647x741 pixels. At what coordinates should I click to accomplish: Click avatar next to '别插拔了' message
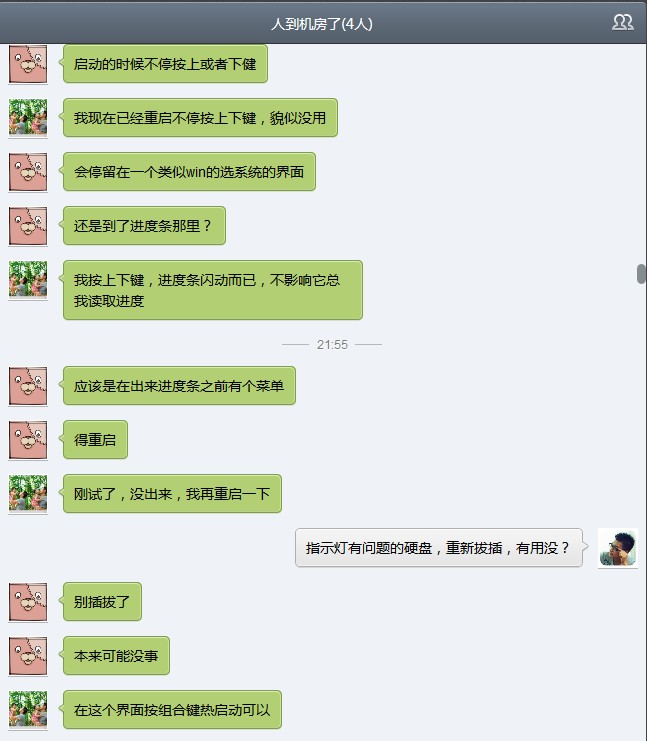click(28, 602)
